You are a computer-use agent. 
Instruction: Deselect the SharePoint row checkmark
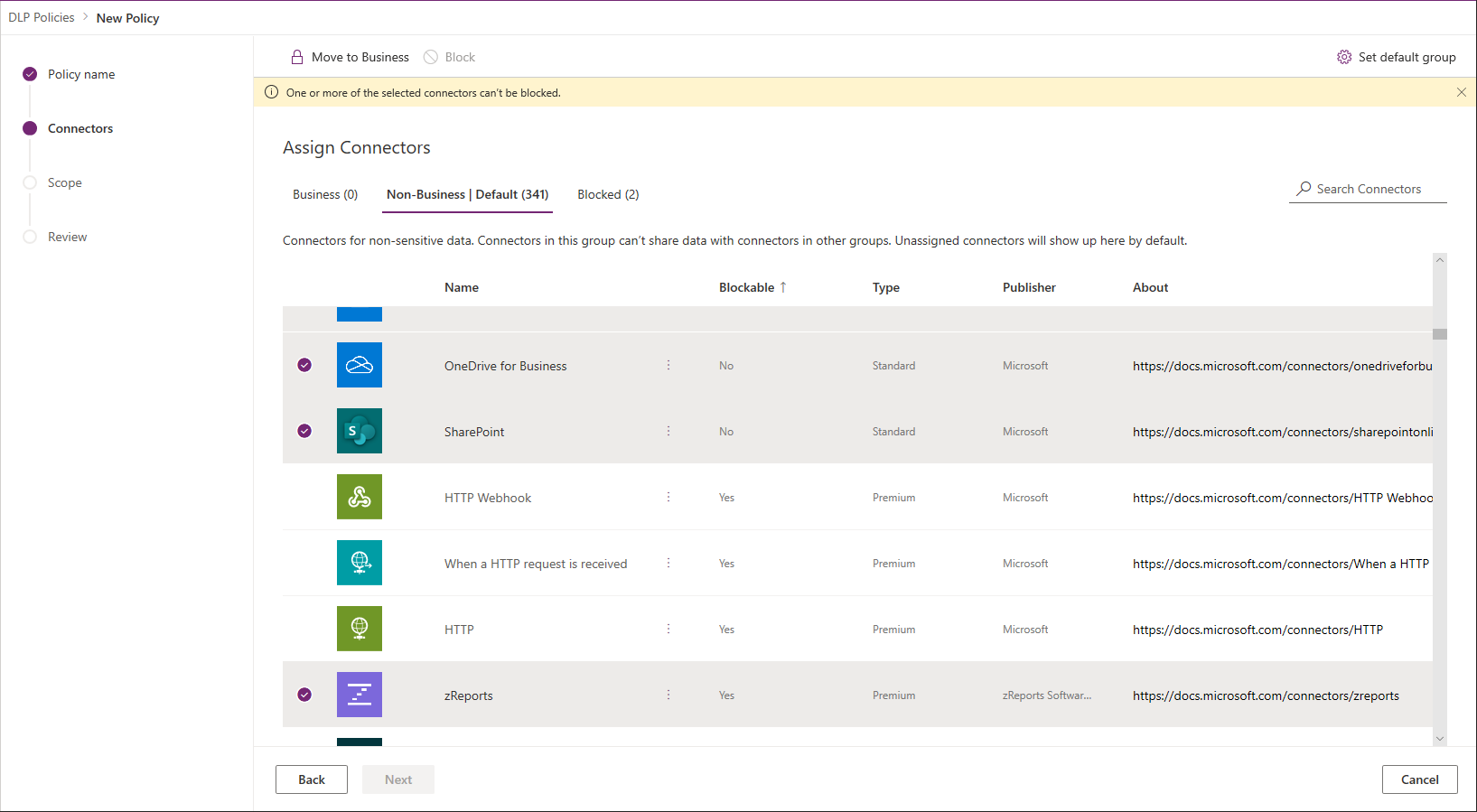pyautogui.click(x=304, y=431)
